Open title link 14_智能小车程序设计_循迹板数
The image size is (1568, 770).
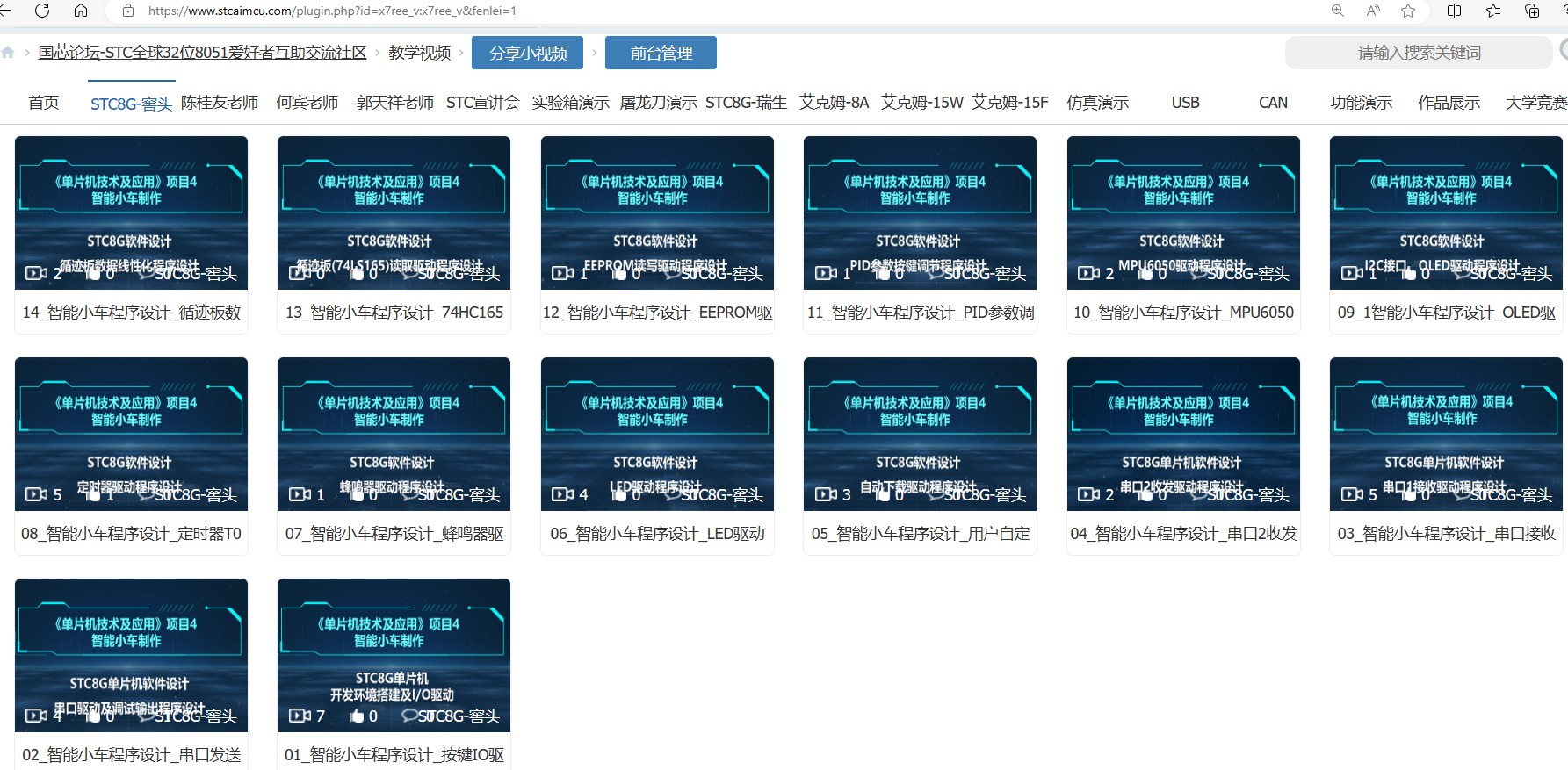tap(131, 313)
